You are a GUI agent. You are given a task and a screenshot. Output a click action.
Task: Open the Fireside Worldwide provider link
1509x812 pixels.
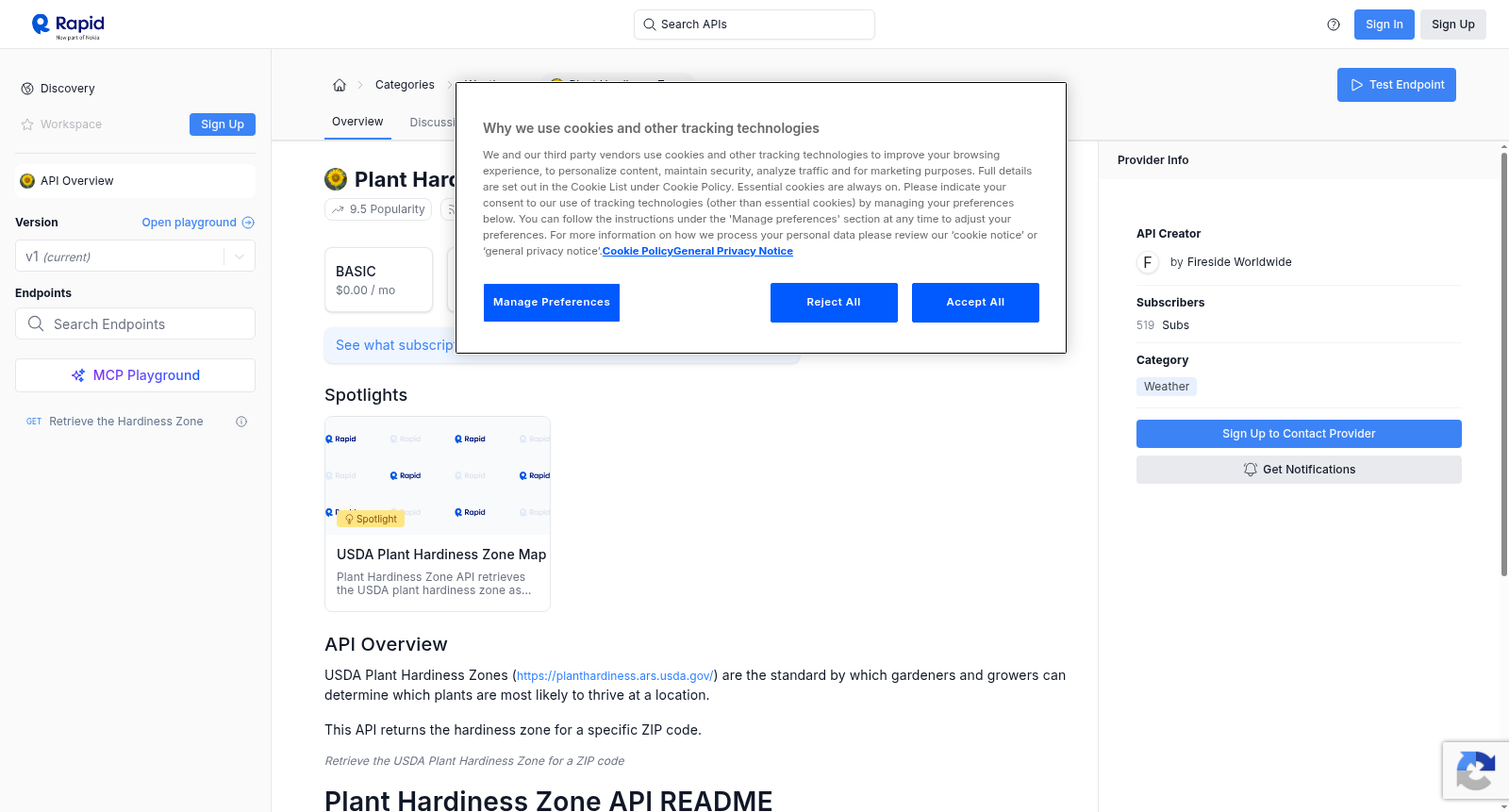point(1239,262)
